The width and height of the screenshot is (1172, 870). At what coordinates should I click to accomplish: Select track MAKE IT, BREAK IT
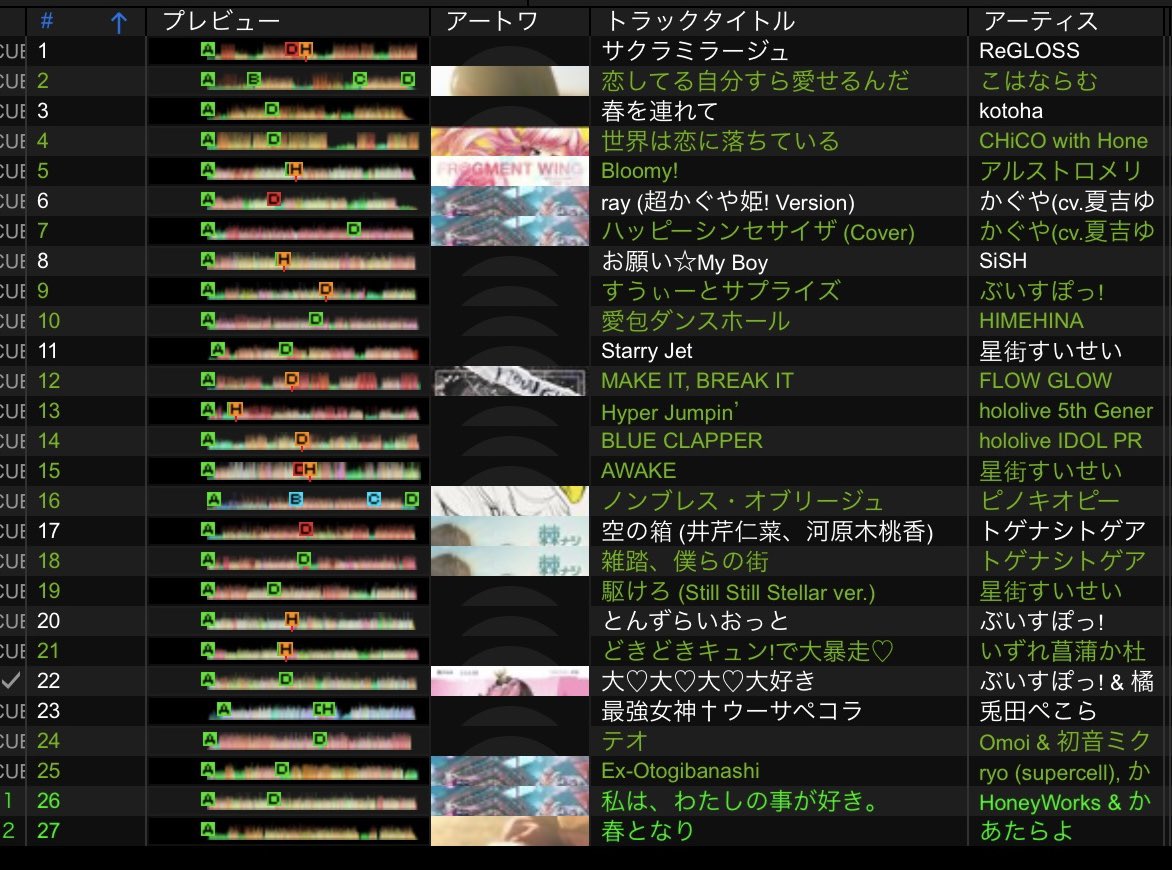(x=697, y=380)
